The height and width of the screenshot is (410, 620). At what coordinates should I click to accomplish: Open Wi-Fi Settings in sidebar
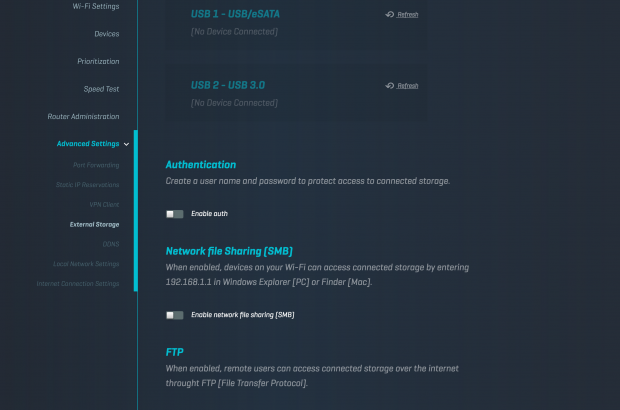[96, 6]
